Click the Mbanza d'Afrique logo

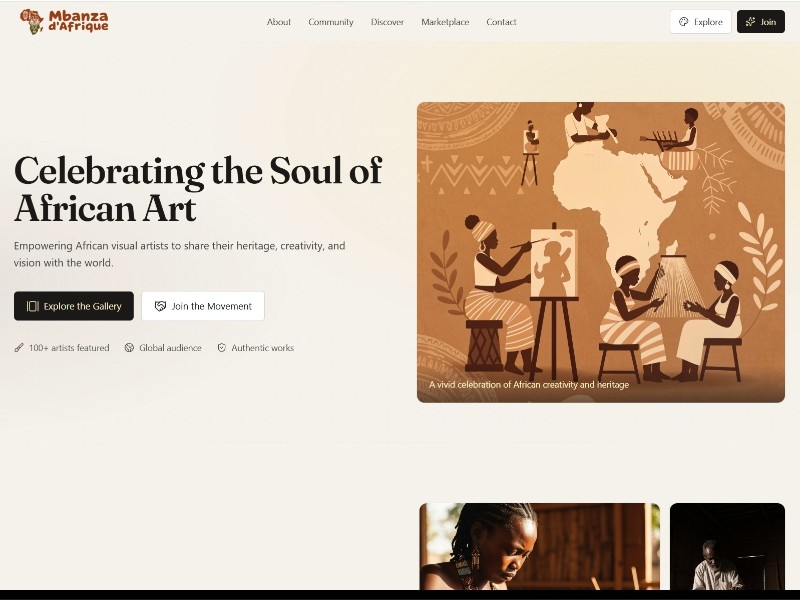pos(64,21)
